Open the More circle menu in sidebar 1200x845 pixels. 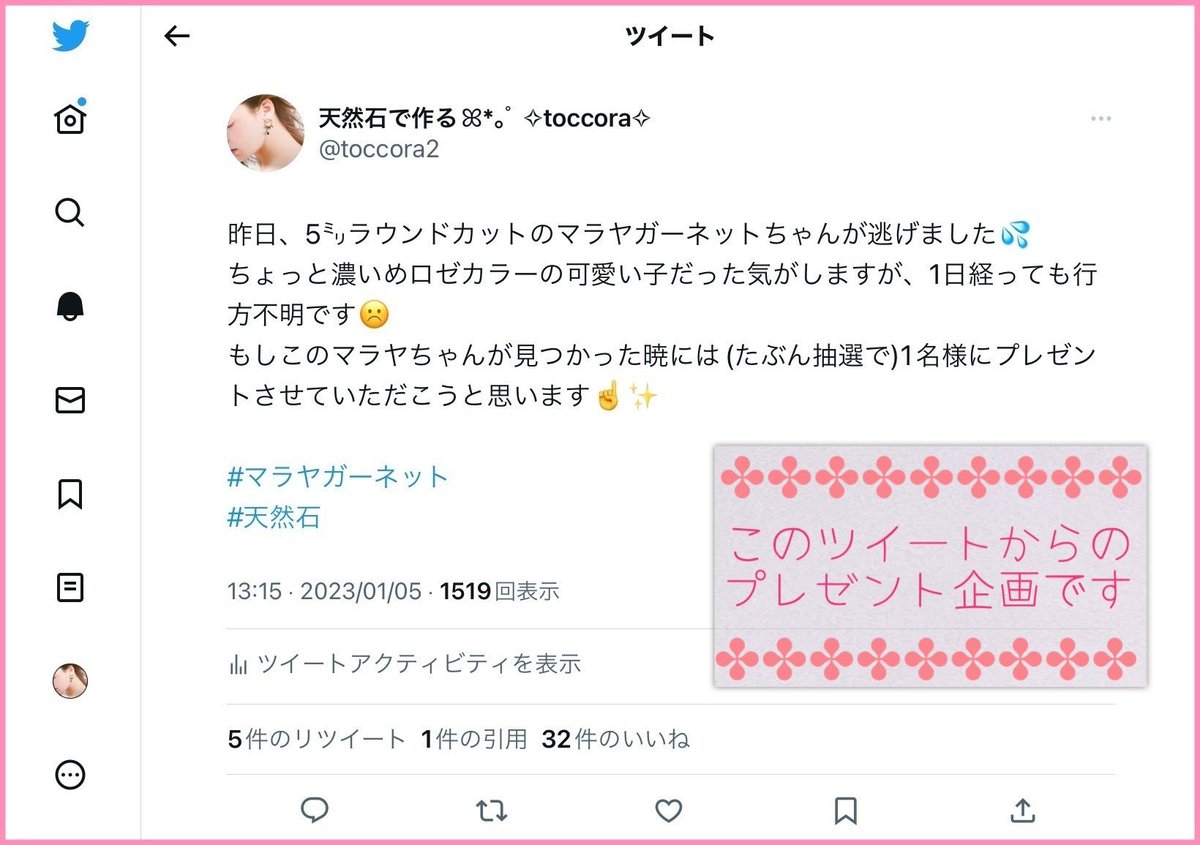70,775
